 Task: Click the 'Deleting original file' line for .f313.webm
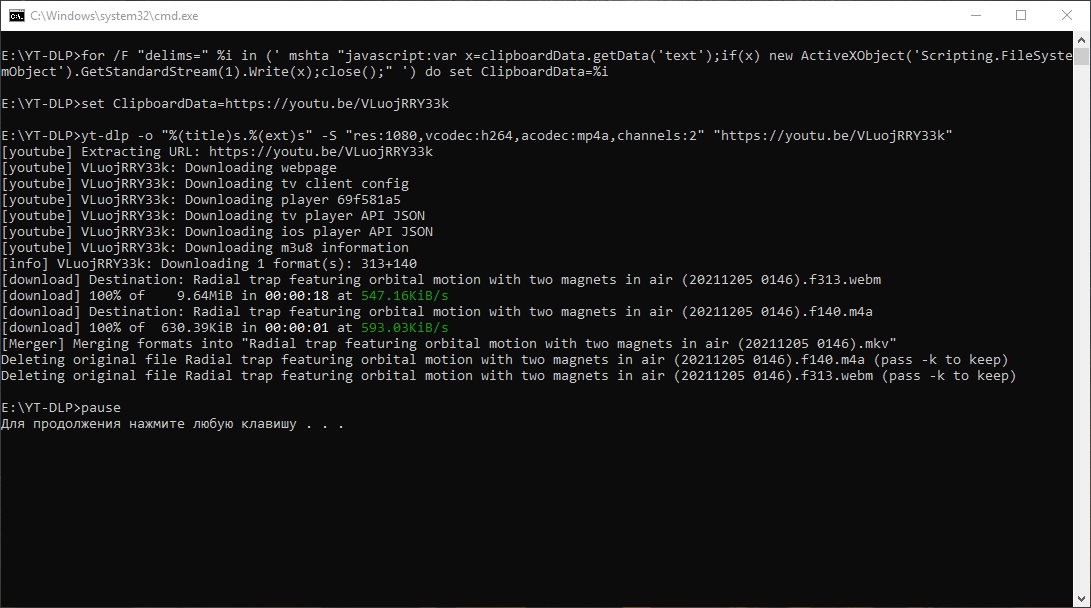[x=509, y=376]
